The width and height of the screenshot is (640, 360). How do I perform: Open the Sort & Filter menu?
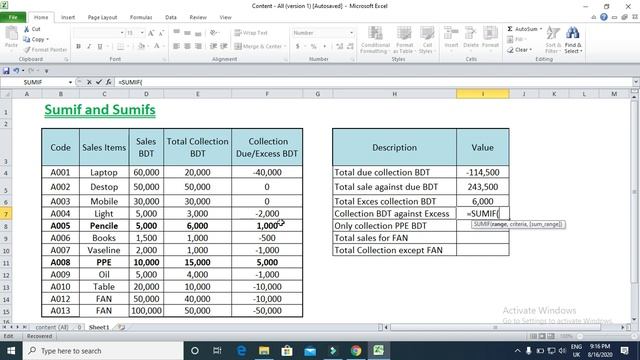pyautogui.click(x=553, y=40)
